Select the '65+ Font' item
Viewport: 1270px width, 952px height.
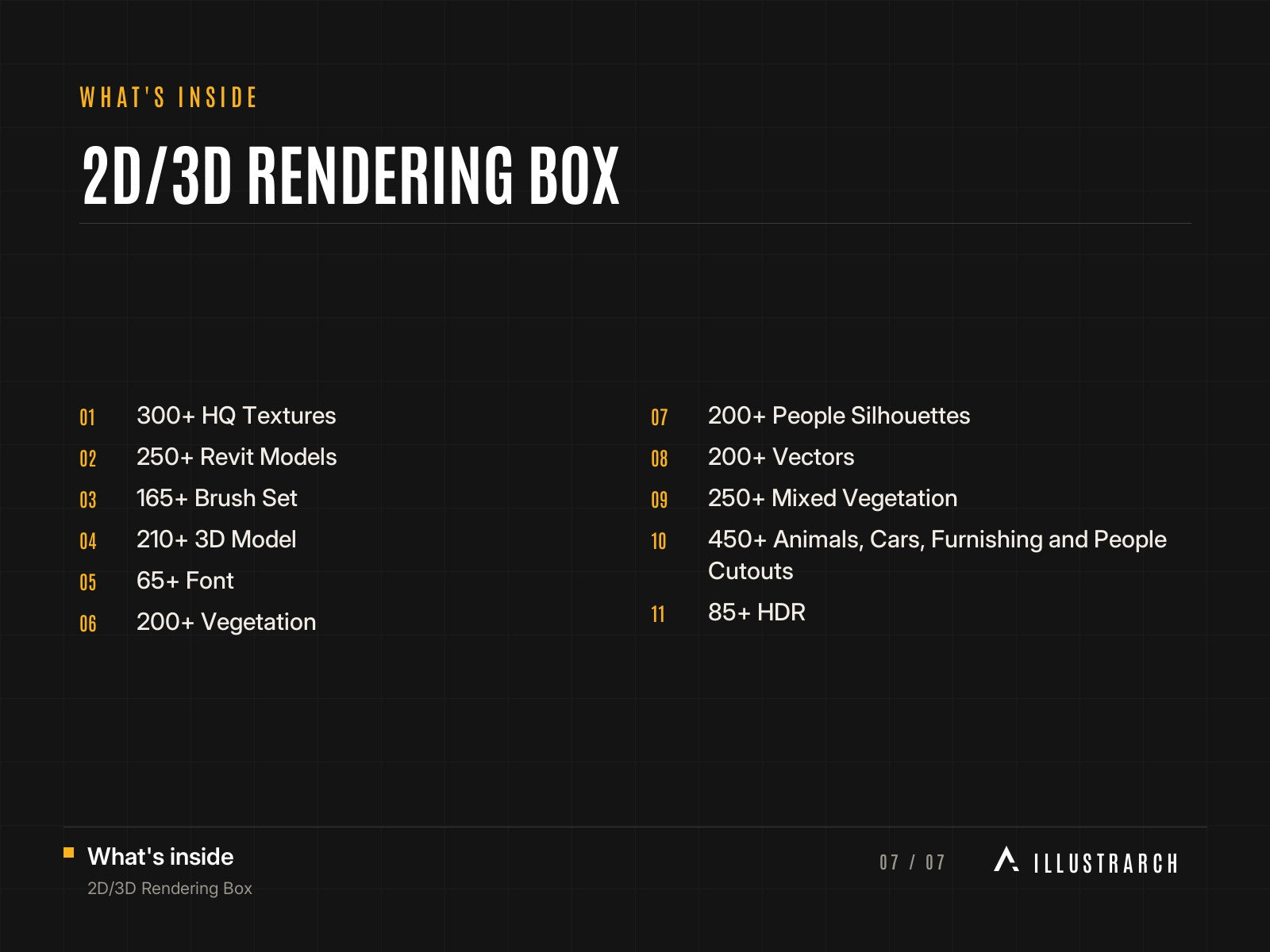point(185,581)
